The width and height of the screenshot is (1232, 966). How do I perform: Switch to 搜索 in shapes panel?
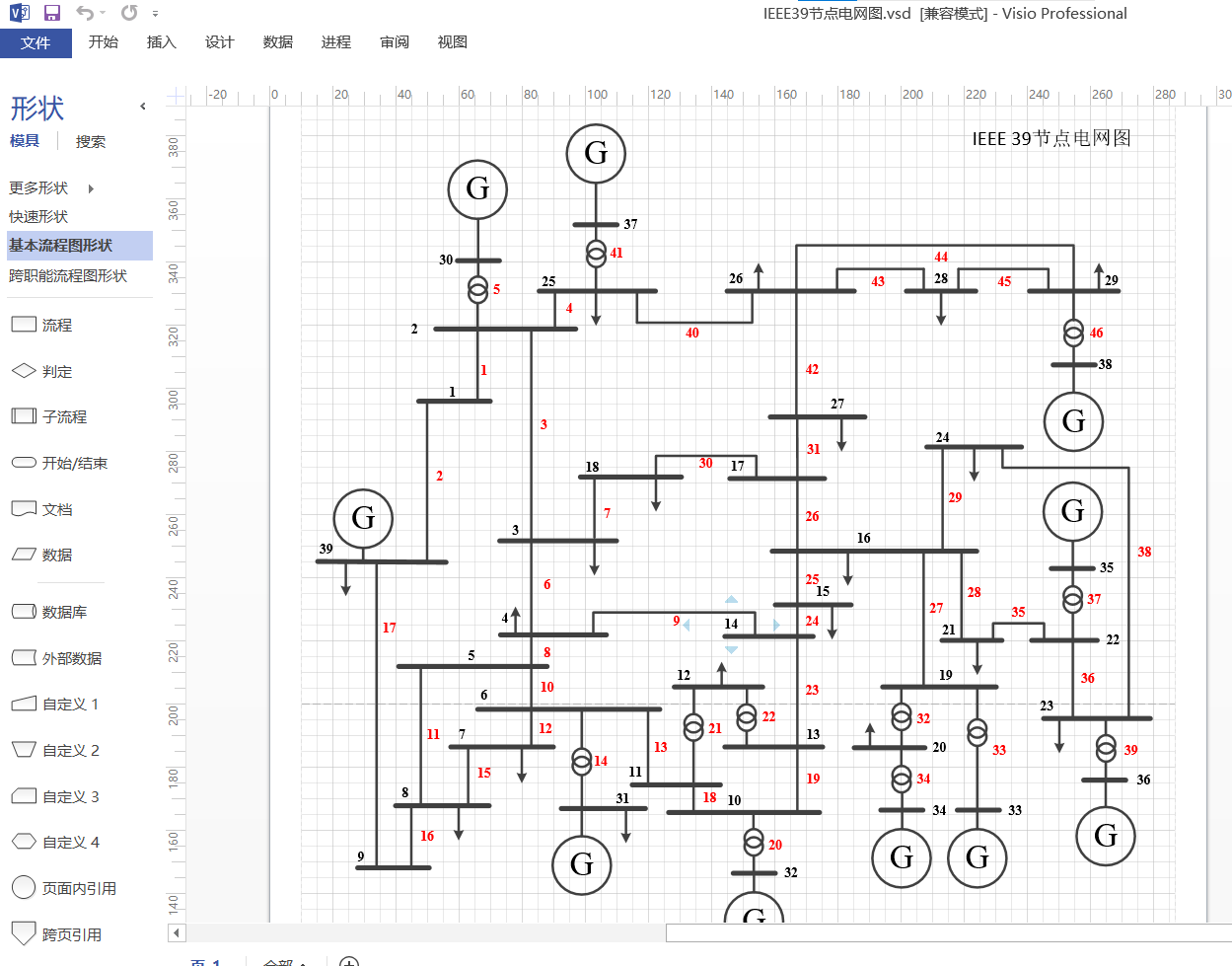pyautogui.click(x=91, y=142)
